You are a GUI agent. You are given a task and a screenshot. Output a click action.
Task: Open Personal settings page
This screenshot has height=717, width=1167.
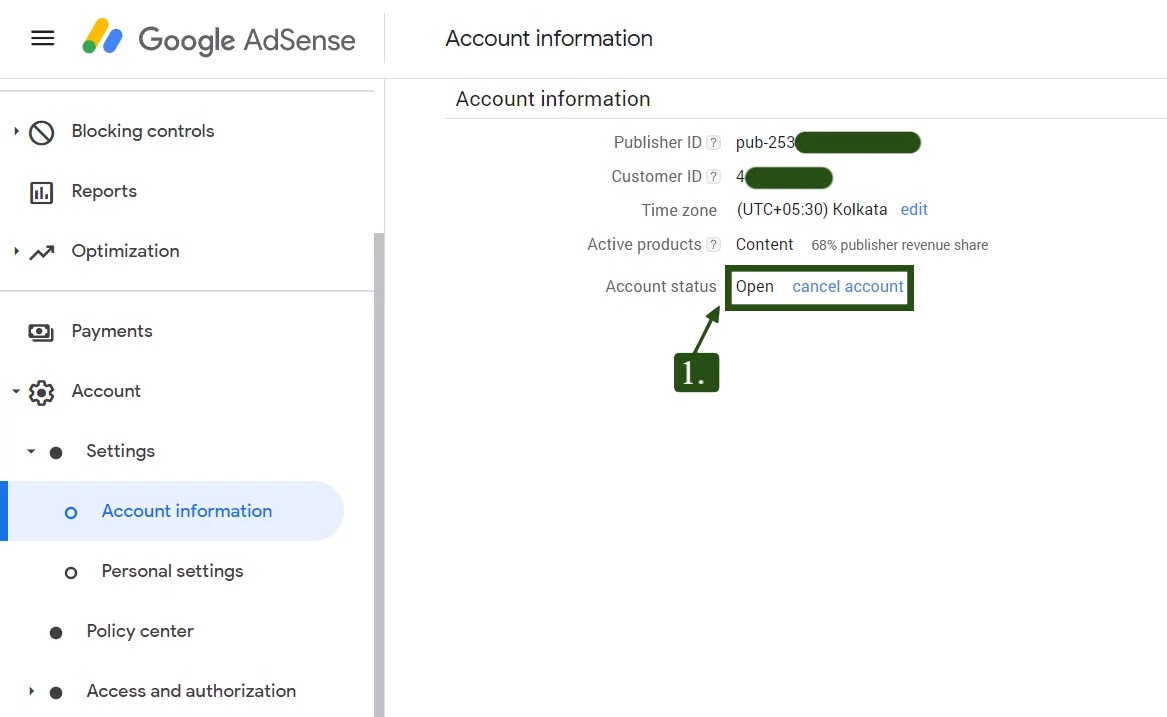172,571
